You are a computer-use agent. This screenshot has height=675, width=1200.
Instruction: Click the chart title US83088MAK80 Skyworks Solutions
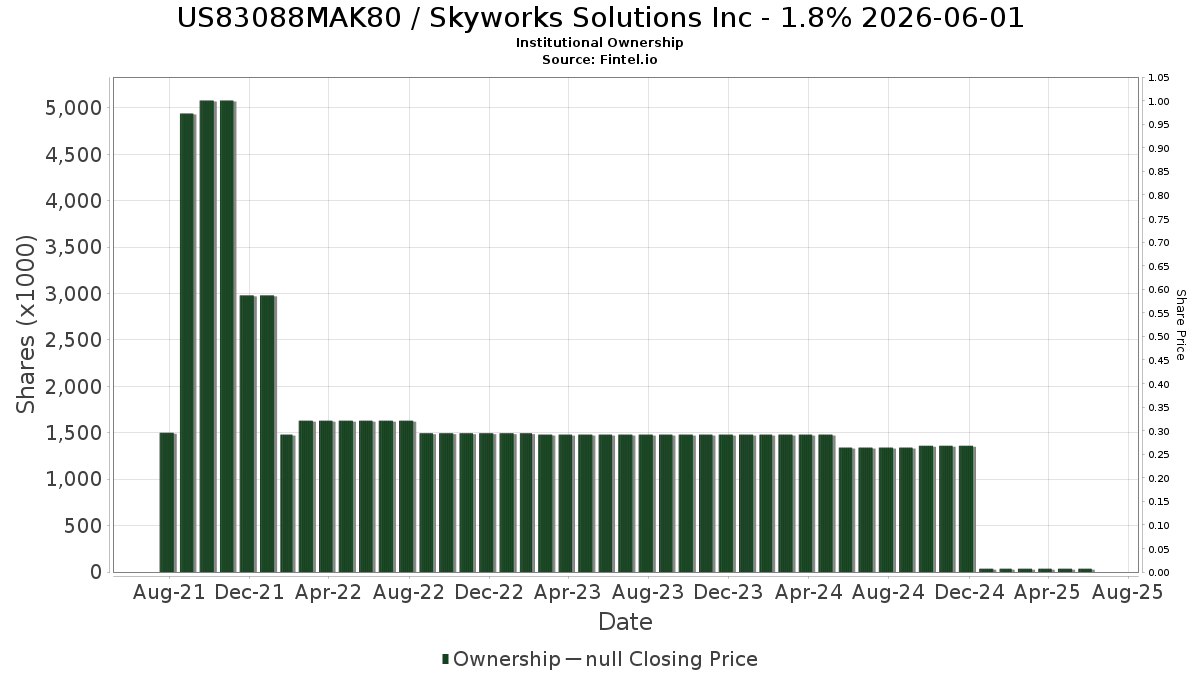coord(600,18)
